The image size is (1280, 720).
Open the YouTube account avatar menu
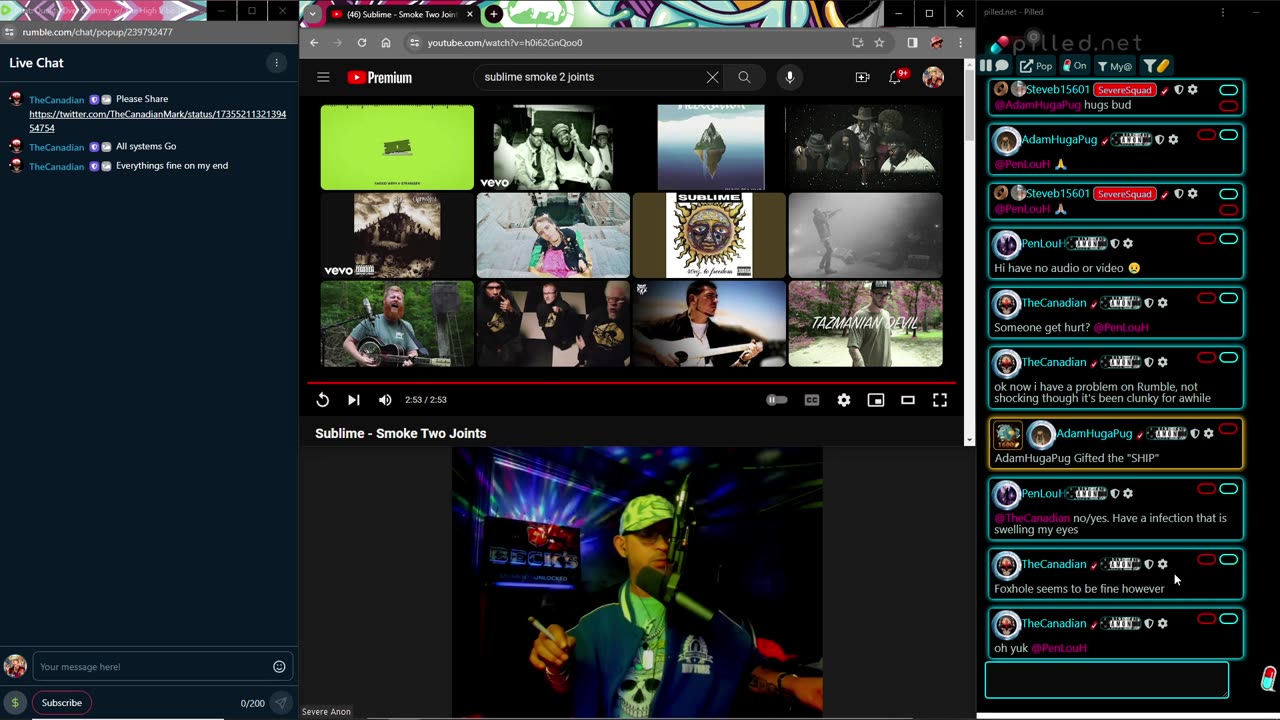(933, 77)
